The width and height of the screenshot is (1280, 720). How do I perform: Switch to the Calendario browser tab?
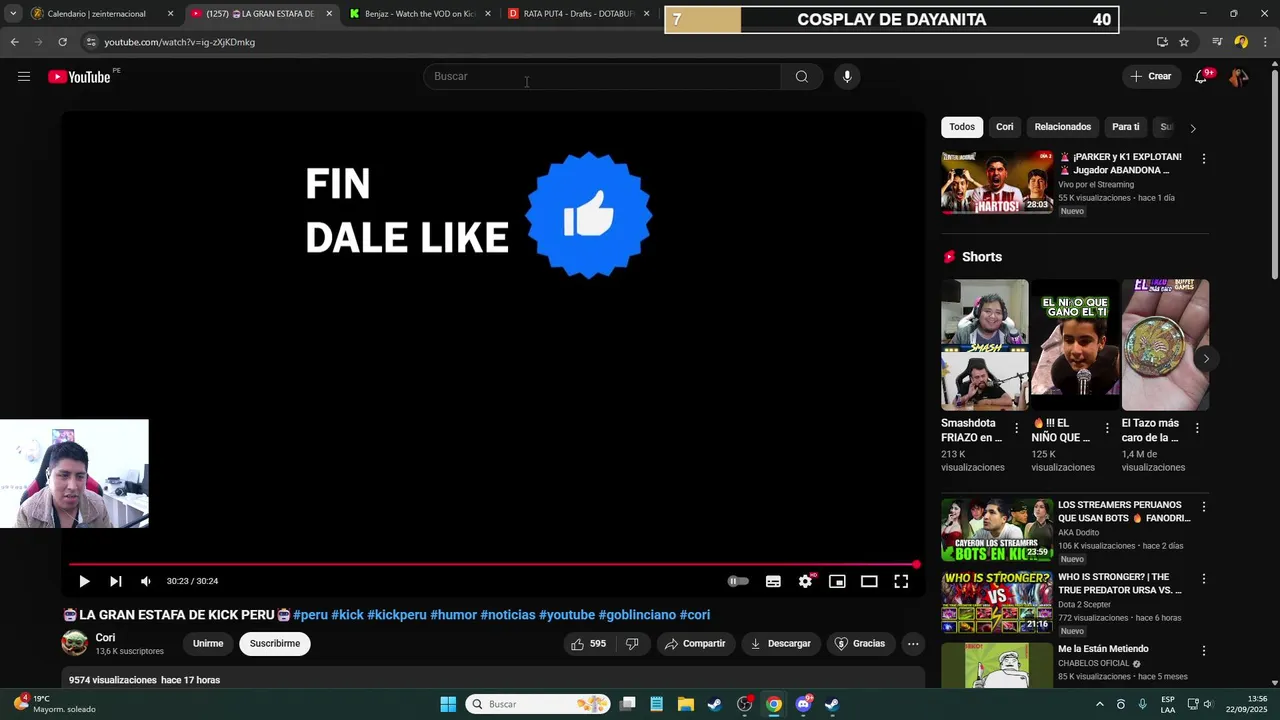(x=96, y=14)
